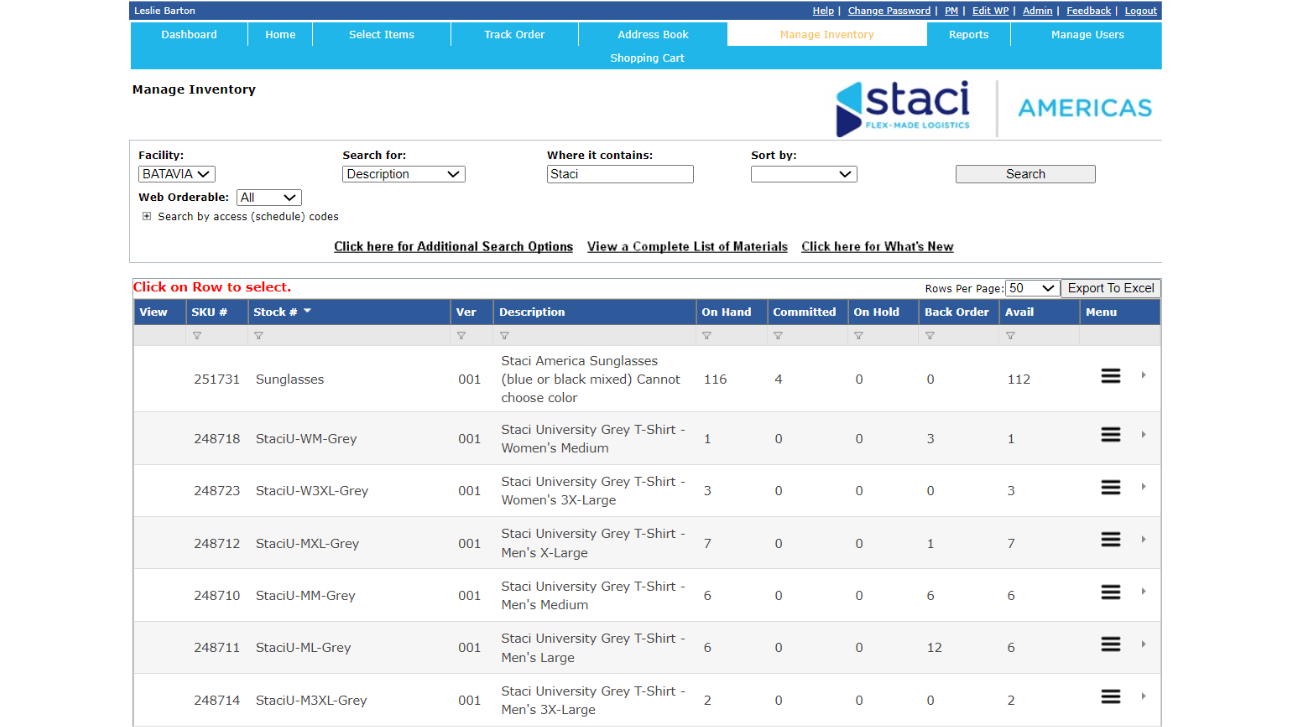Open the Manage Users tab

pos(1087,34)
